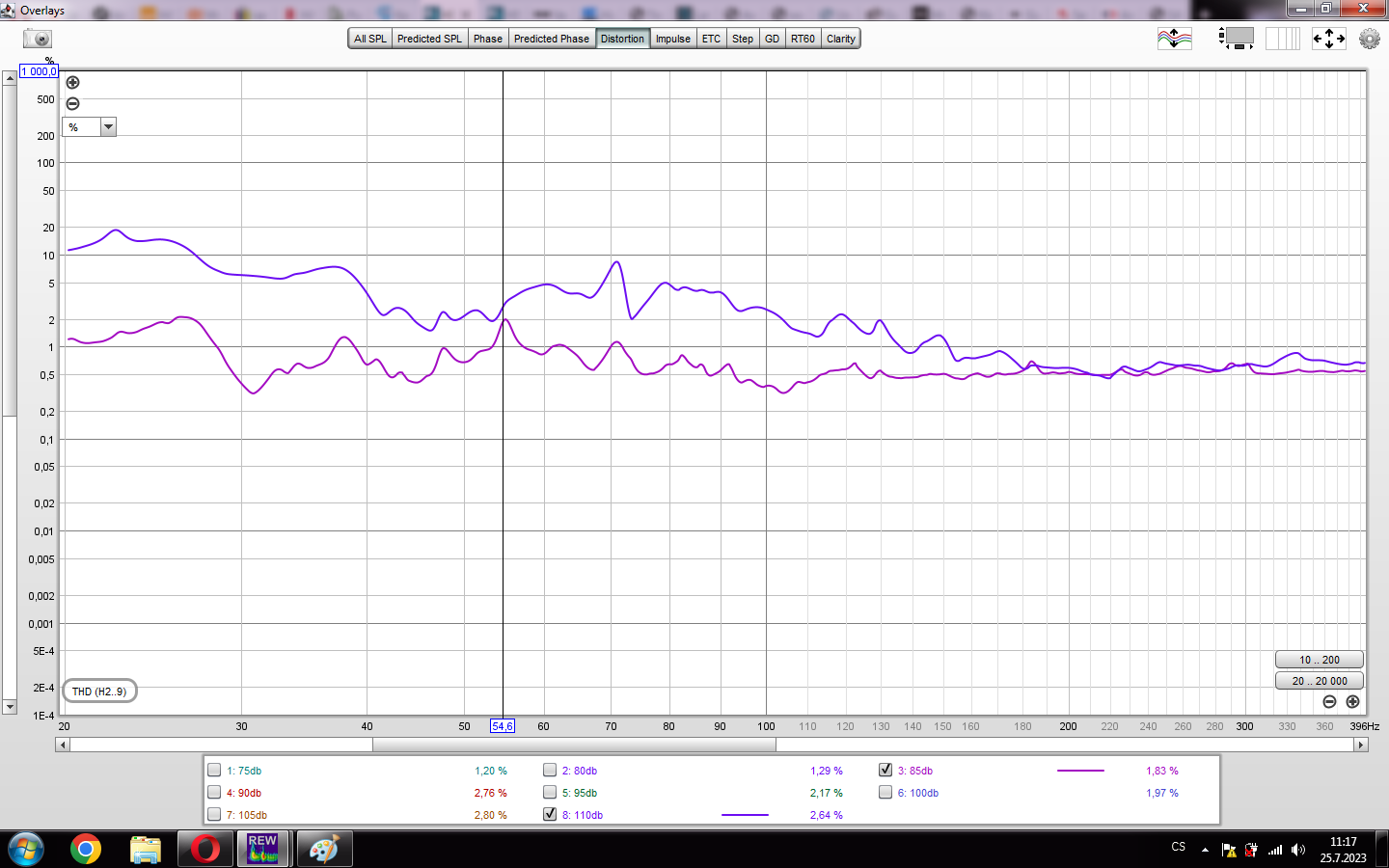
Task: Set frequency range to 10 .. 200
Action: click(x=1319, y=660)
